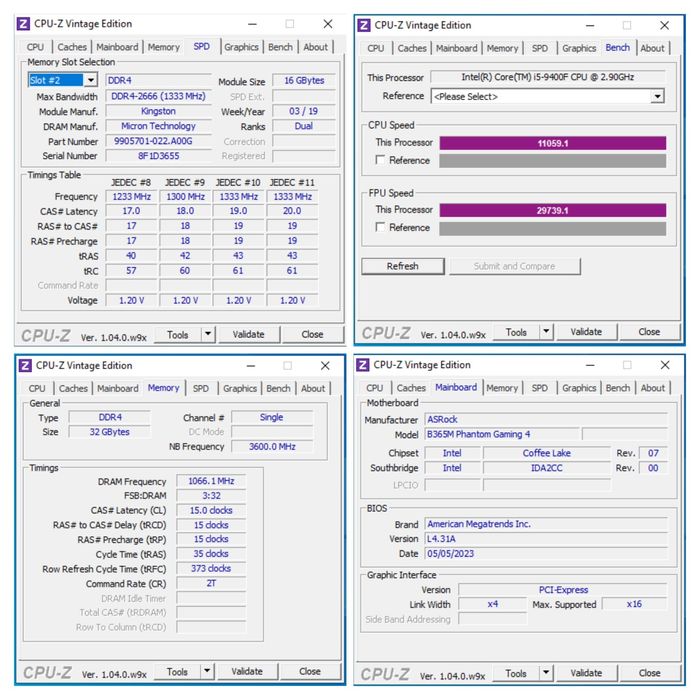
Task: Click Row Refresh Cycle 373 clocks value
Action: tap(211, 568)
